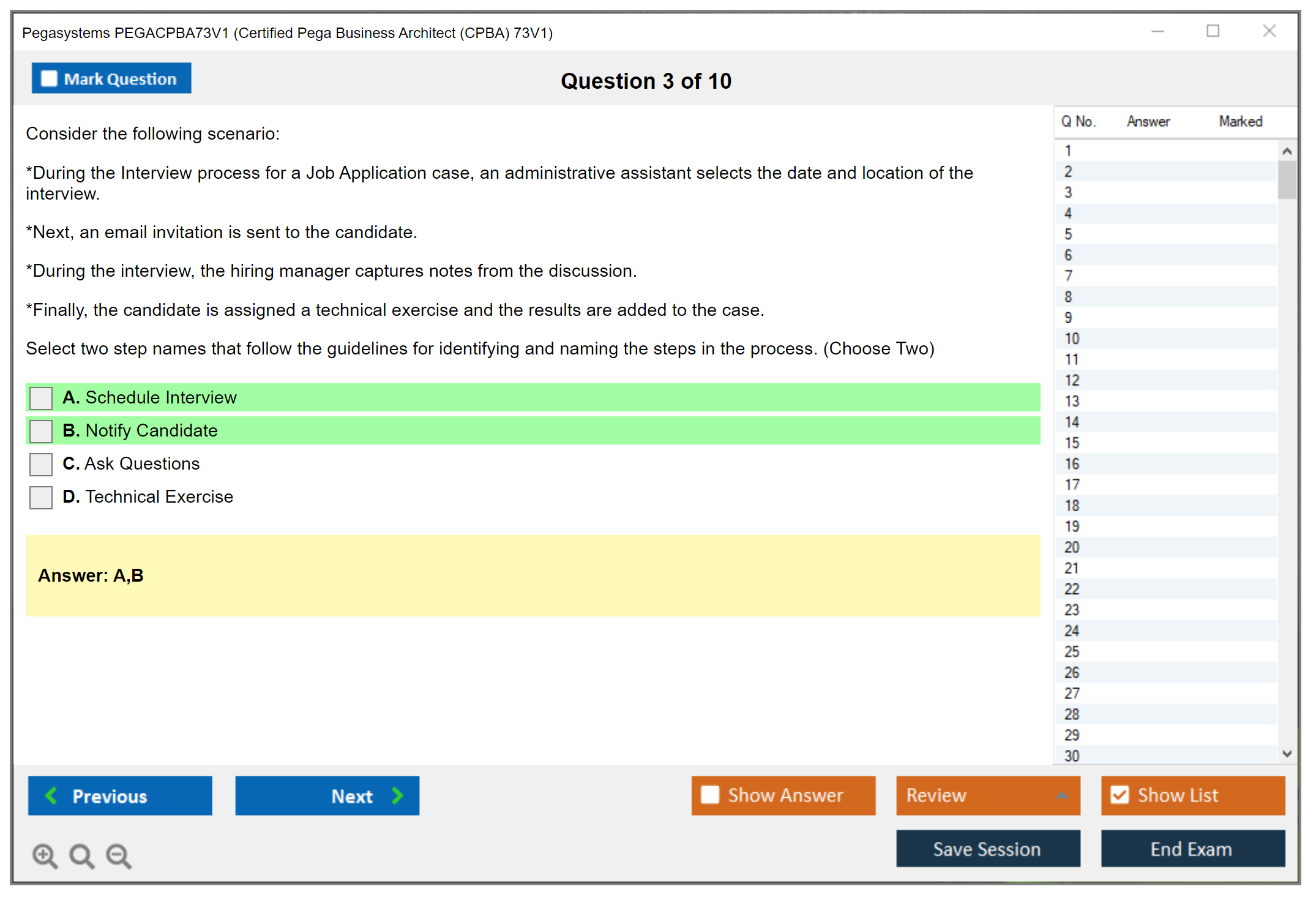Click the right chevron on Next button
1316x900 pixels.
coord(397,795)
